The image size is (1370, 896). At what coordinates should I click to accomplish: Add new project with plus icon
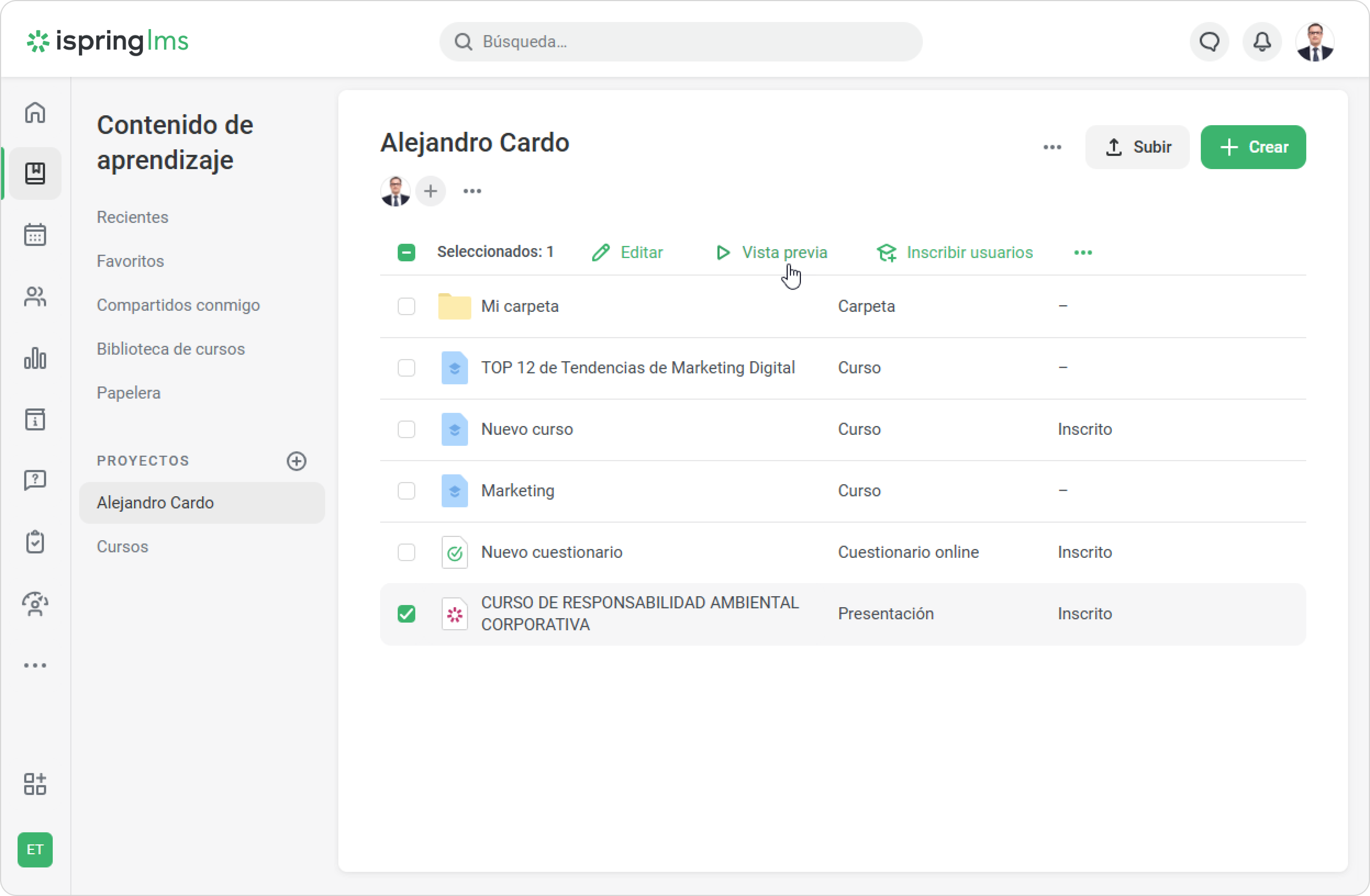click(x=296, y=460)
